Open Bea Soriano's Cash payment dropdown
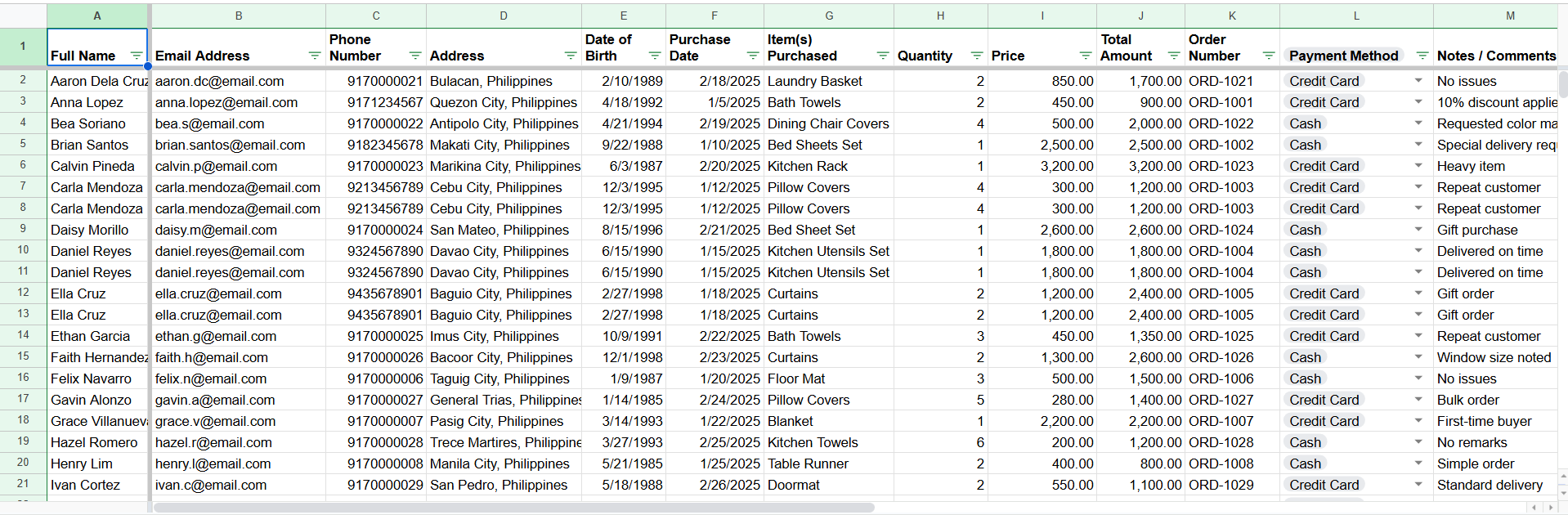 tap(1418, 123)
